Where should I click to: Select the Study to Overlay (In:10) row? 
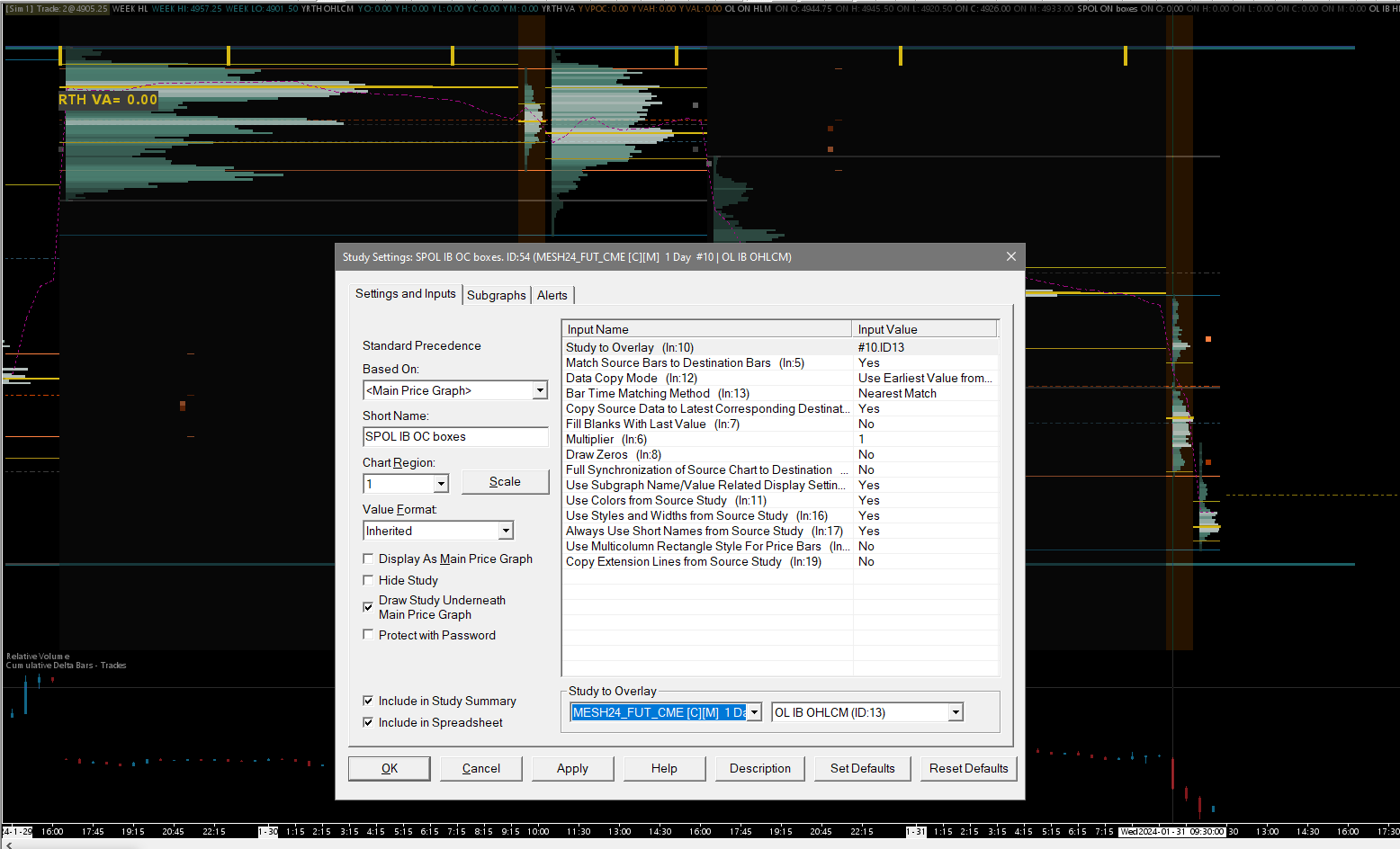(780, 347)
